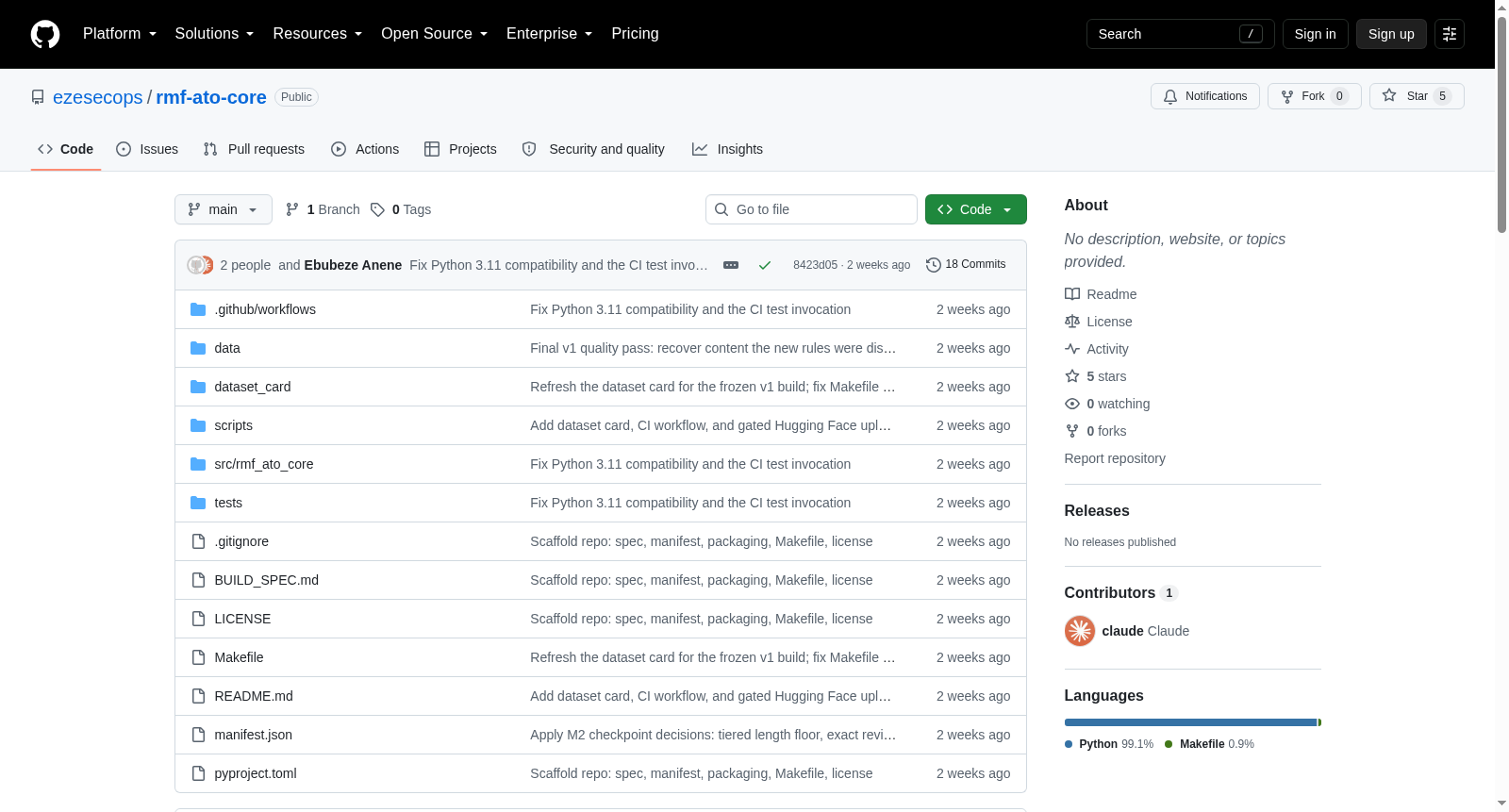Focus the header Search field
Image resolution: width=1509 pixels, height=812 pixels.
coord(1181,34)
